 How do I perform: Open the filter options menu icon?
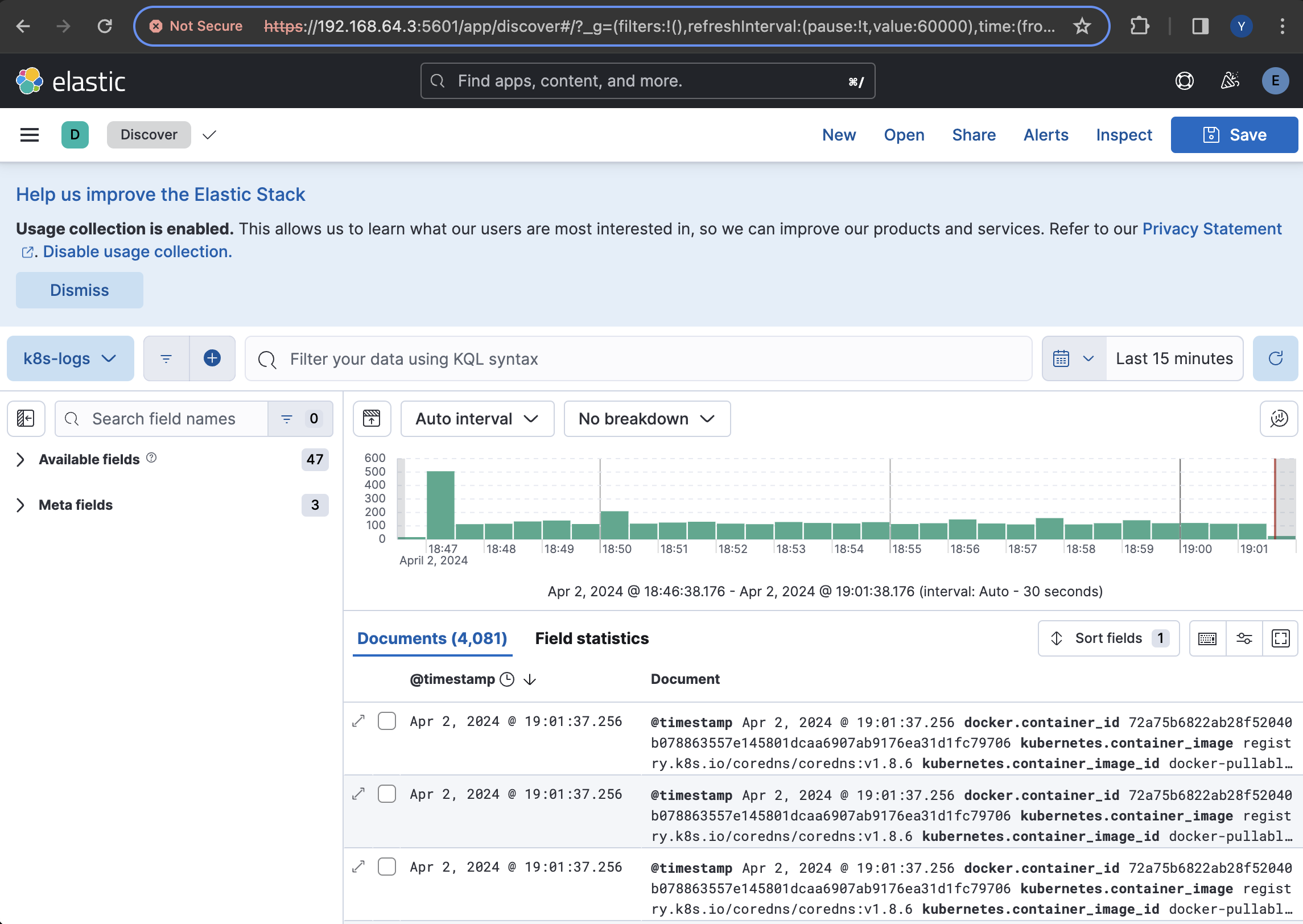click(x=166, y=358)
